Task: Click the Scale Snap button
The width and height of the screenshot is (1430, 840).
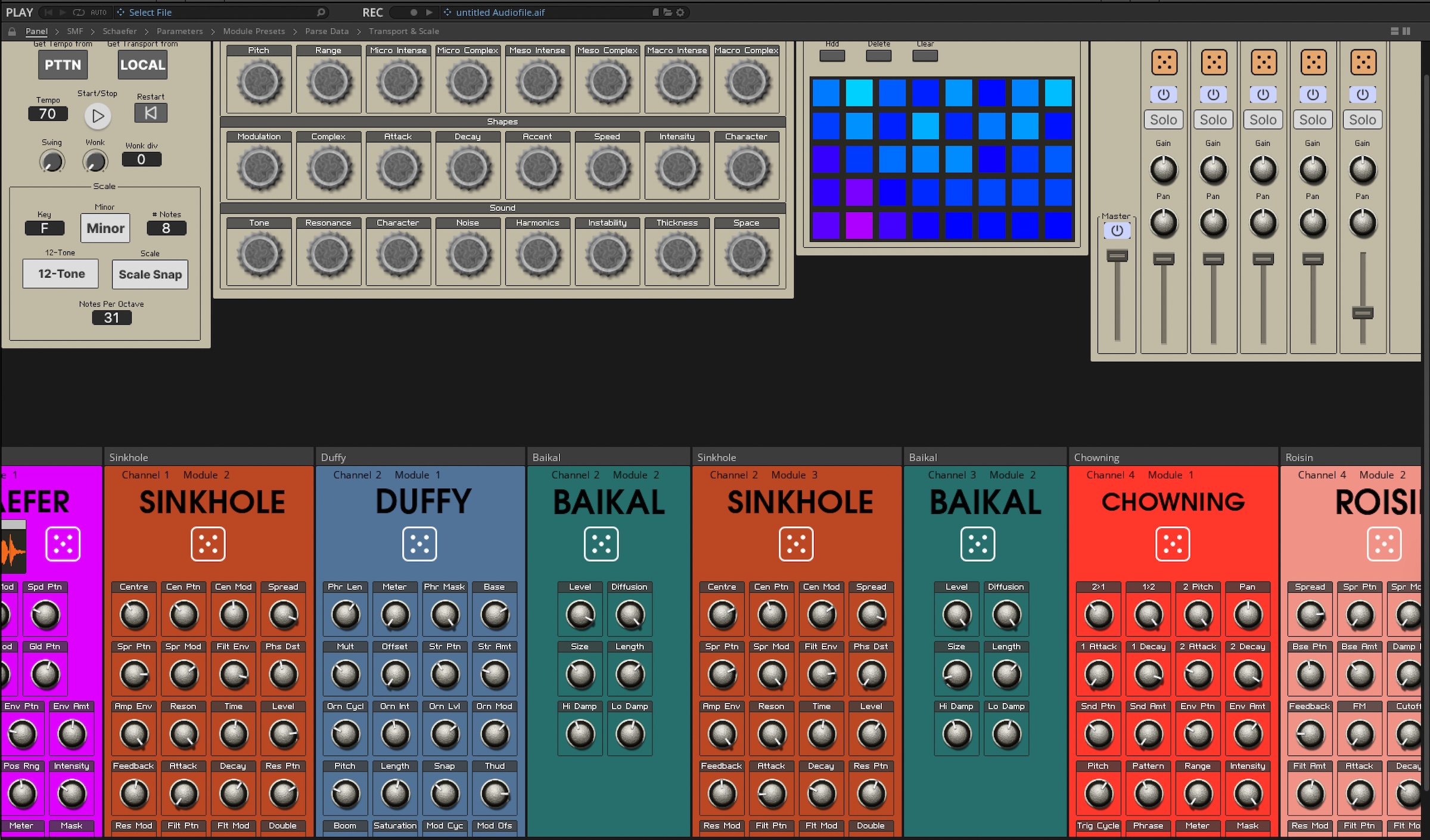Action: [x=150, y=275]
